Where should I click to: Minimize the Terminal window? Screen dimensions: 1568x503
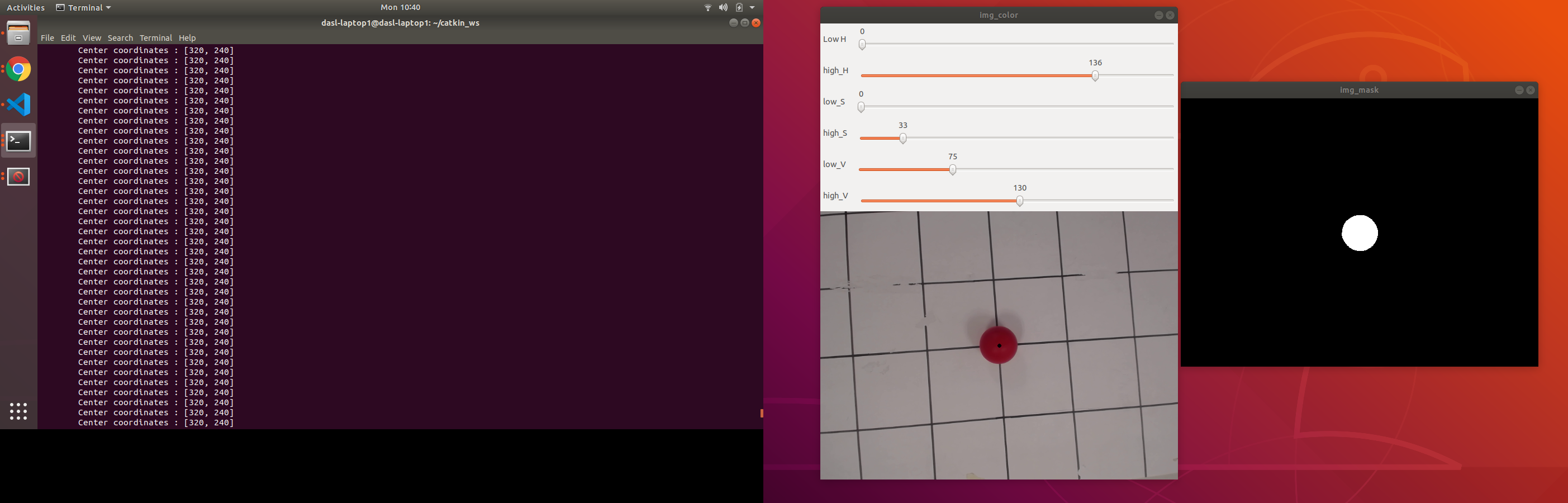(733, 22)
